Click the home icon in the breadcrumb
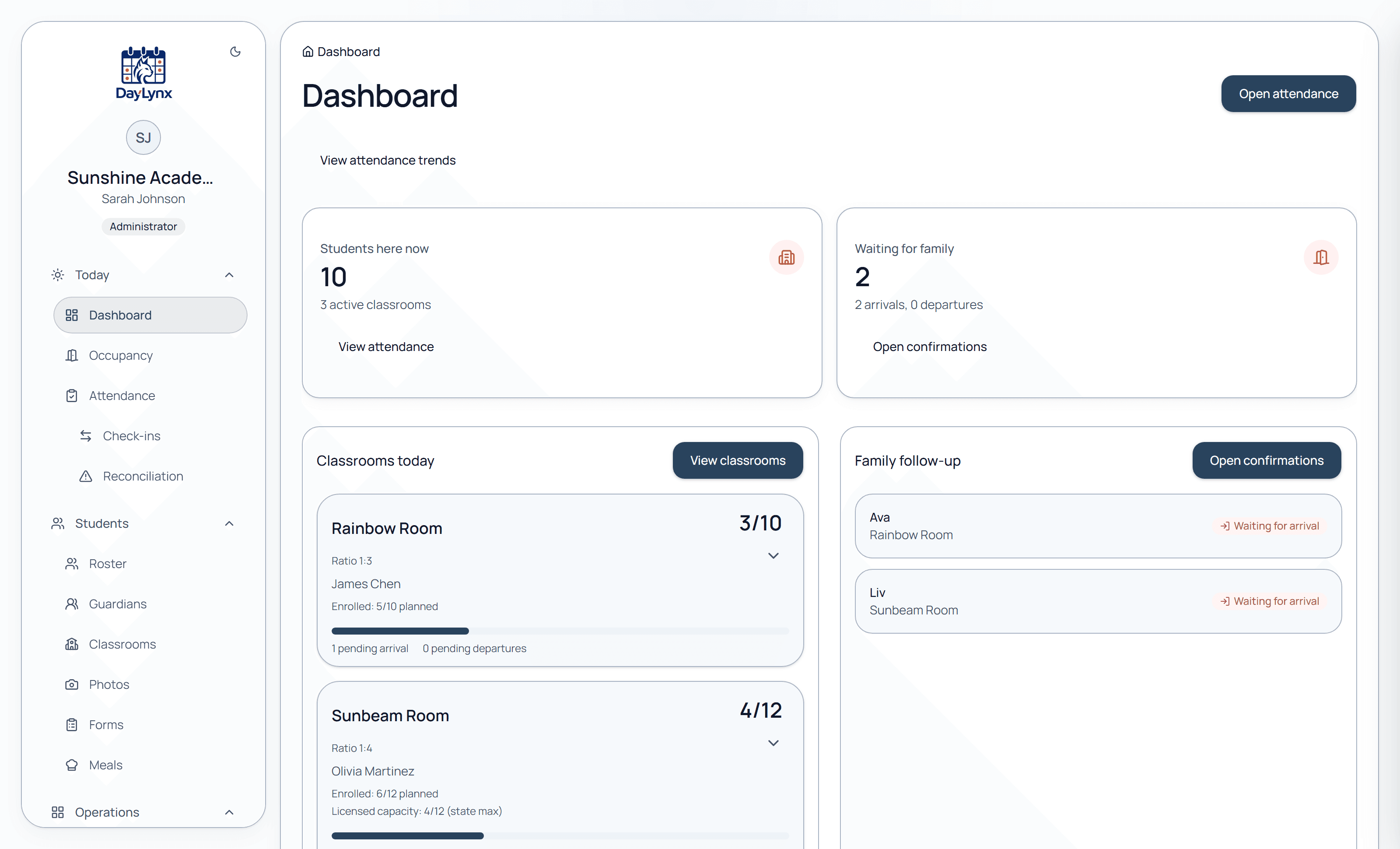1400x849 pixels. 308,52
